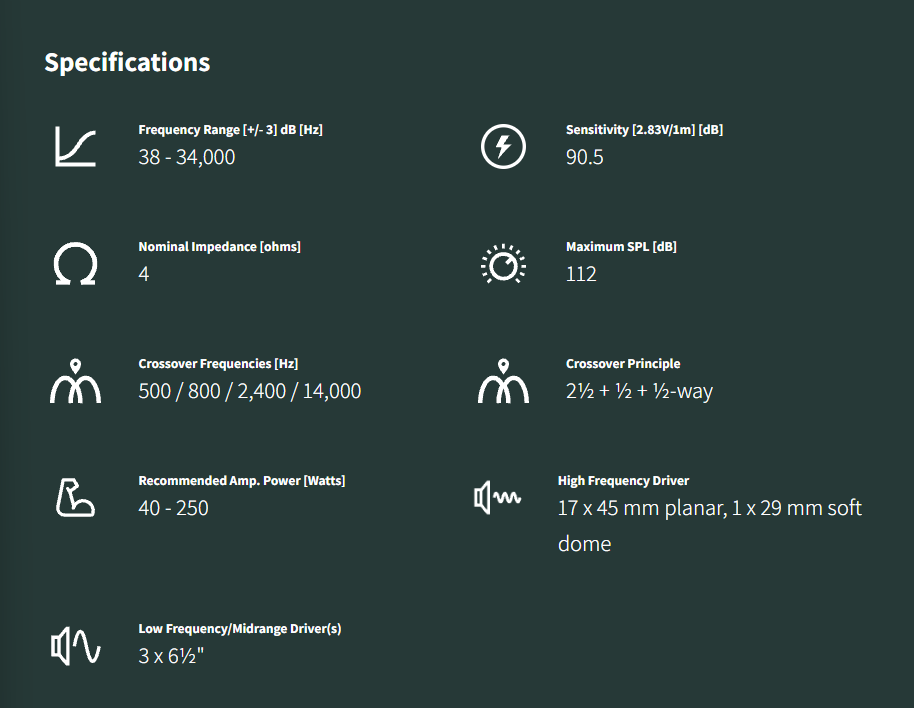Click the 500 / 800 / 2,400 / 14,000 text

[x=250, y=391]
